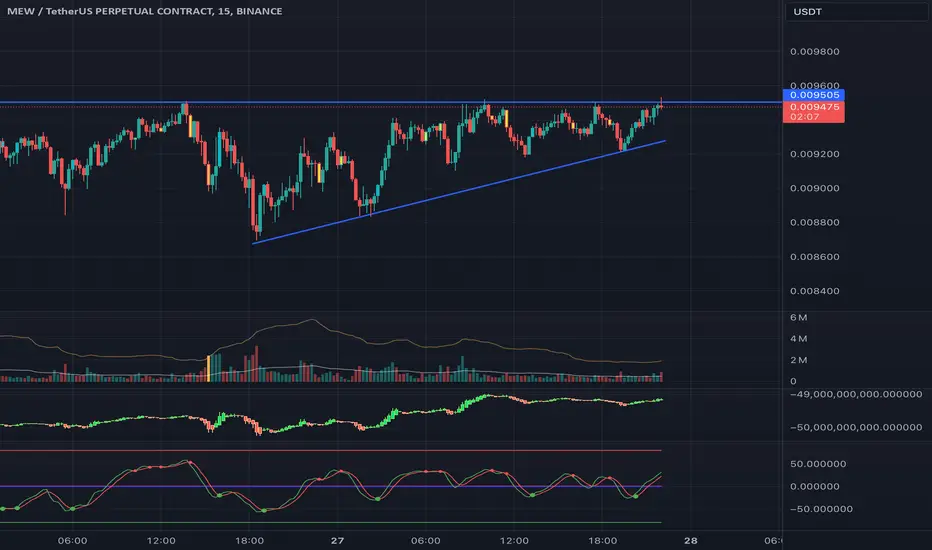Click the -50,000,000,000 indicator axis label
The width and height of the screenshot is (932, 550).
856,428
